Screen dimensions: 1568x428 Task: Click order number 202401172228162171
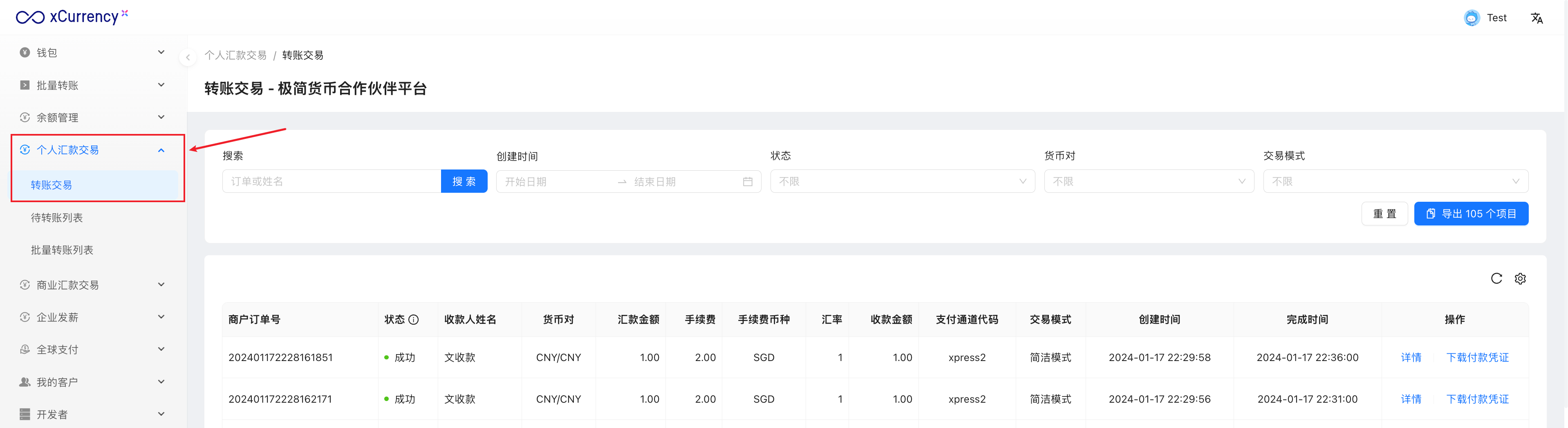click(280, 399)
